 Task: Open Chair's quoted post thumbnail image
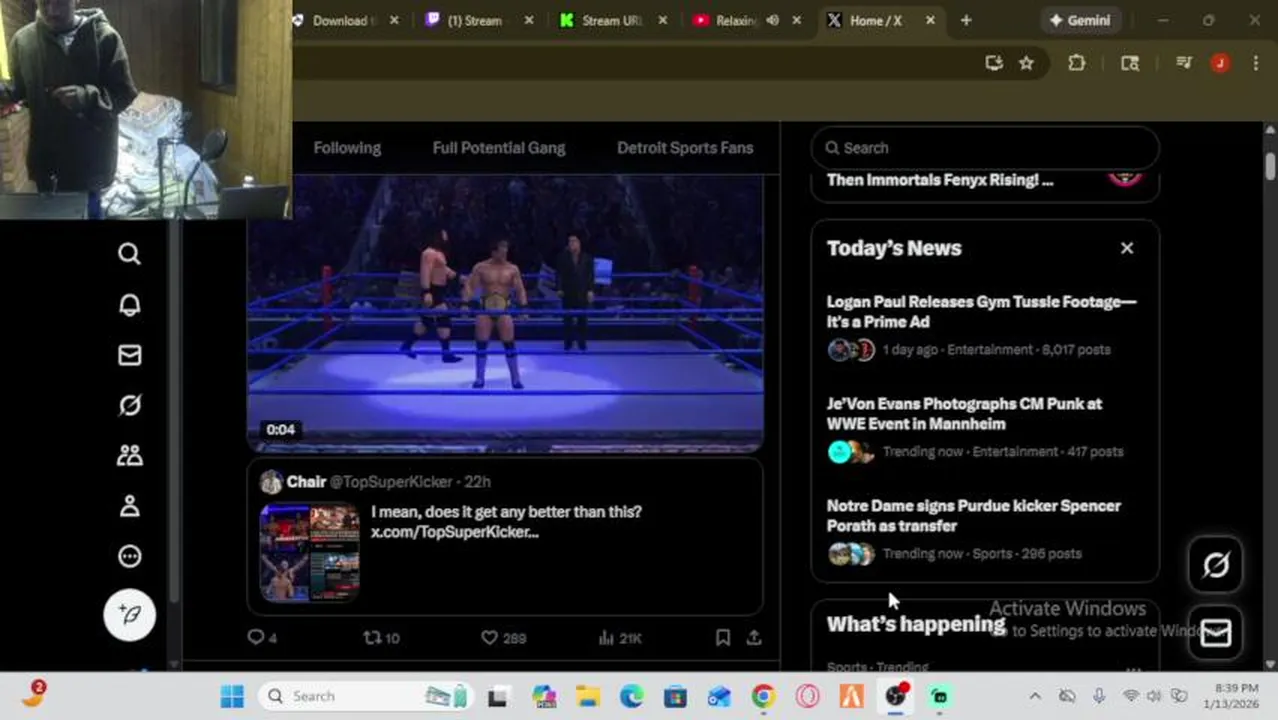coord(310,553)
